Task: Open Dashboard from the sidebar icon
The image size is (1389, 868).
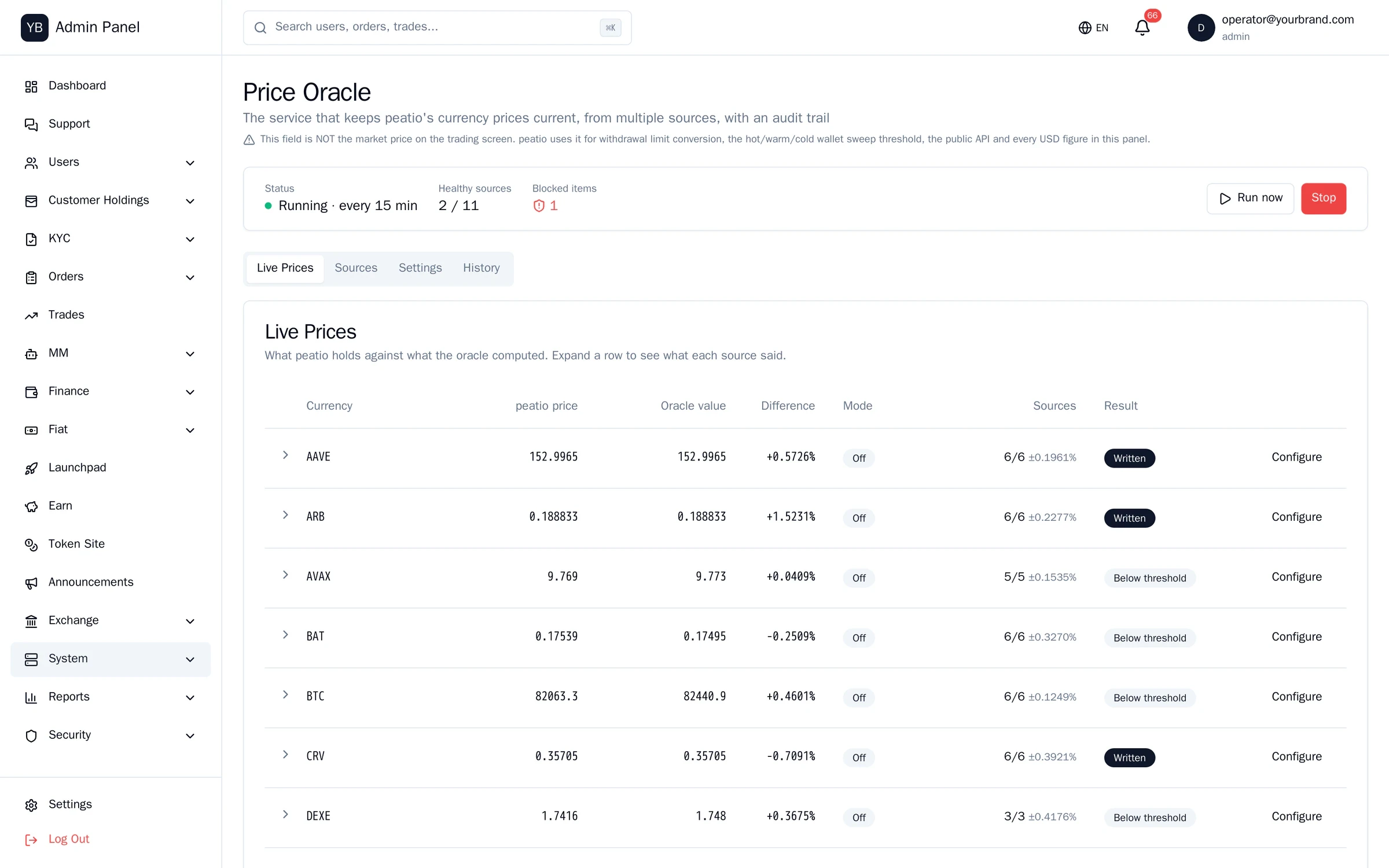Action: [x=31, y=86]
